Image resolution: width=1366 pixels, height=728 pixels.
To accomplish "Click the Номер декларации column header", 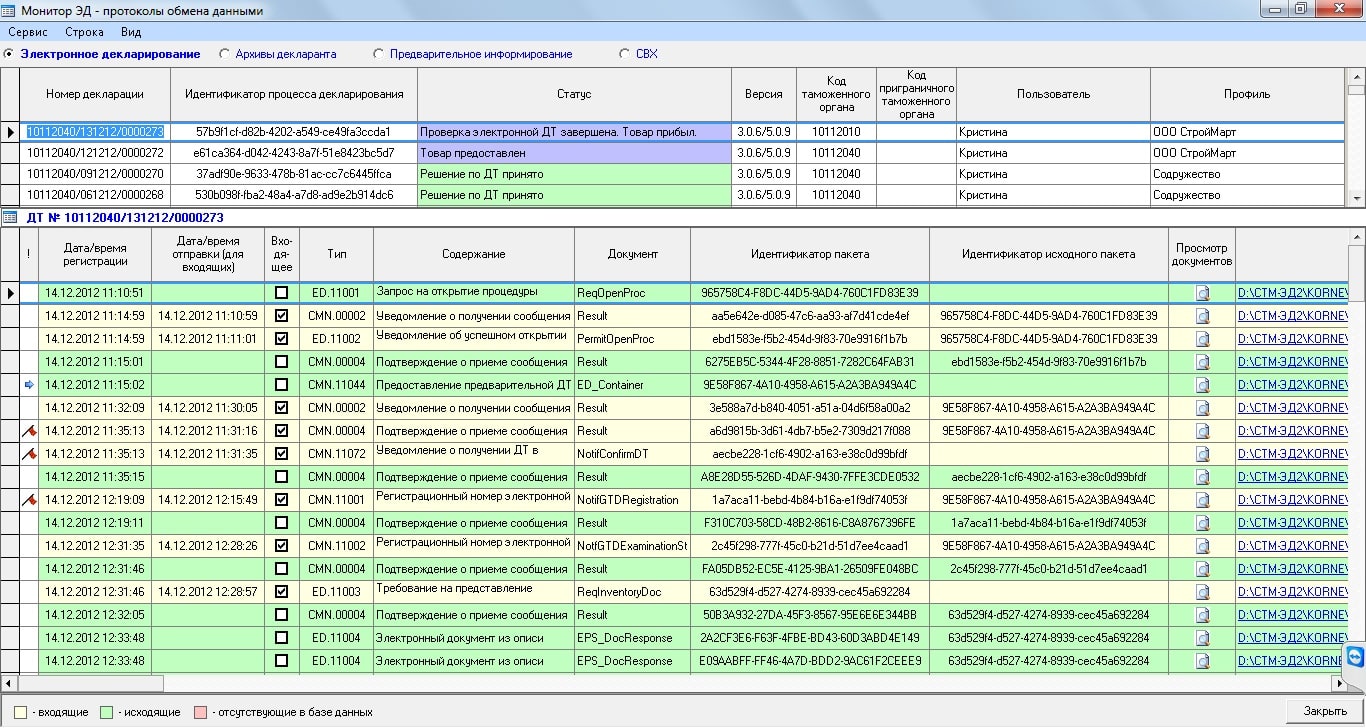I will pyautogui.click(x=95, y=94).
